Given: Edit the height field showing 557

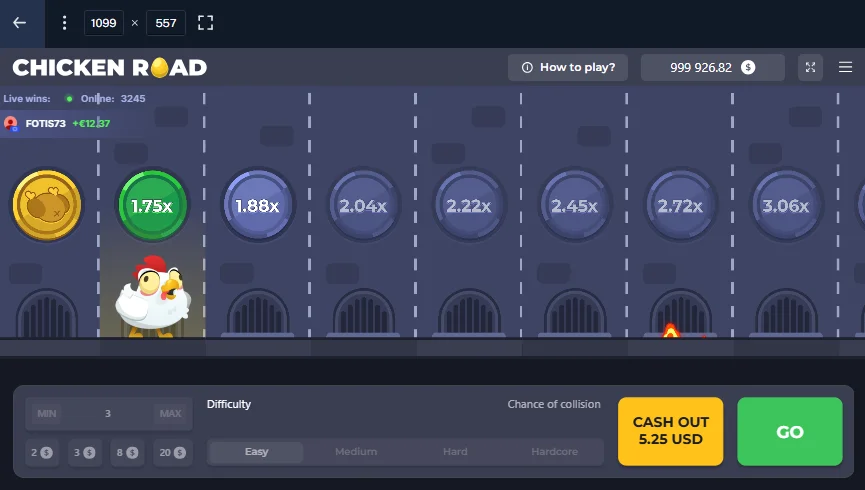Looking at the screenshot, I should pos(165,23).
